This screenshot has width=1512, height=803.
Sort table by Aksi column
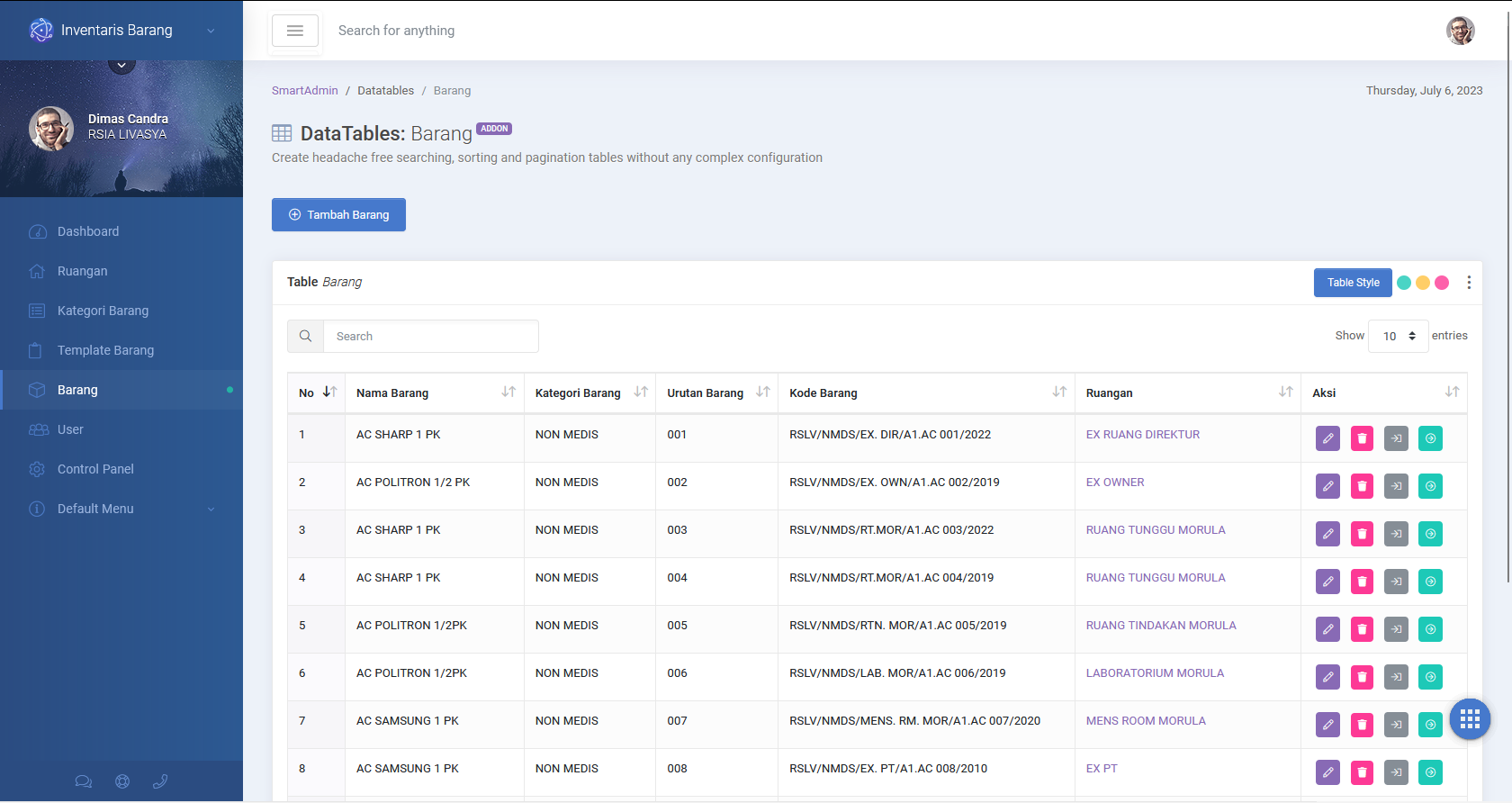coord(1384,393)
